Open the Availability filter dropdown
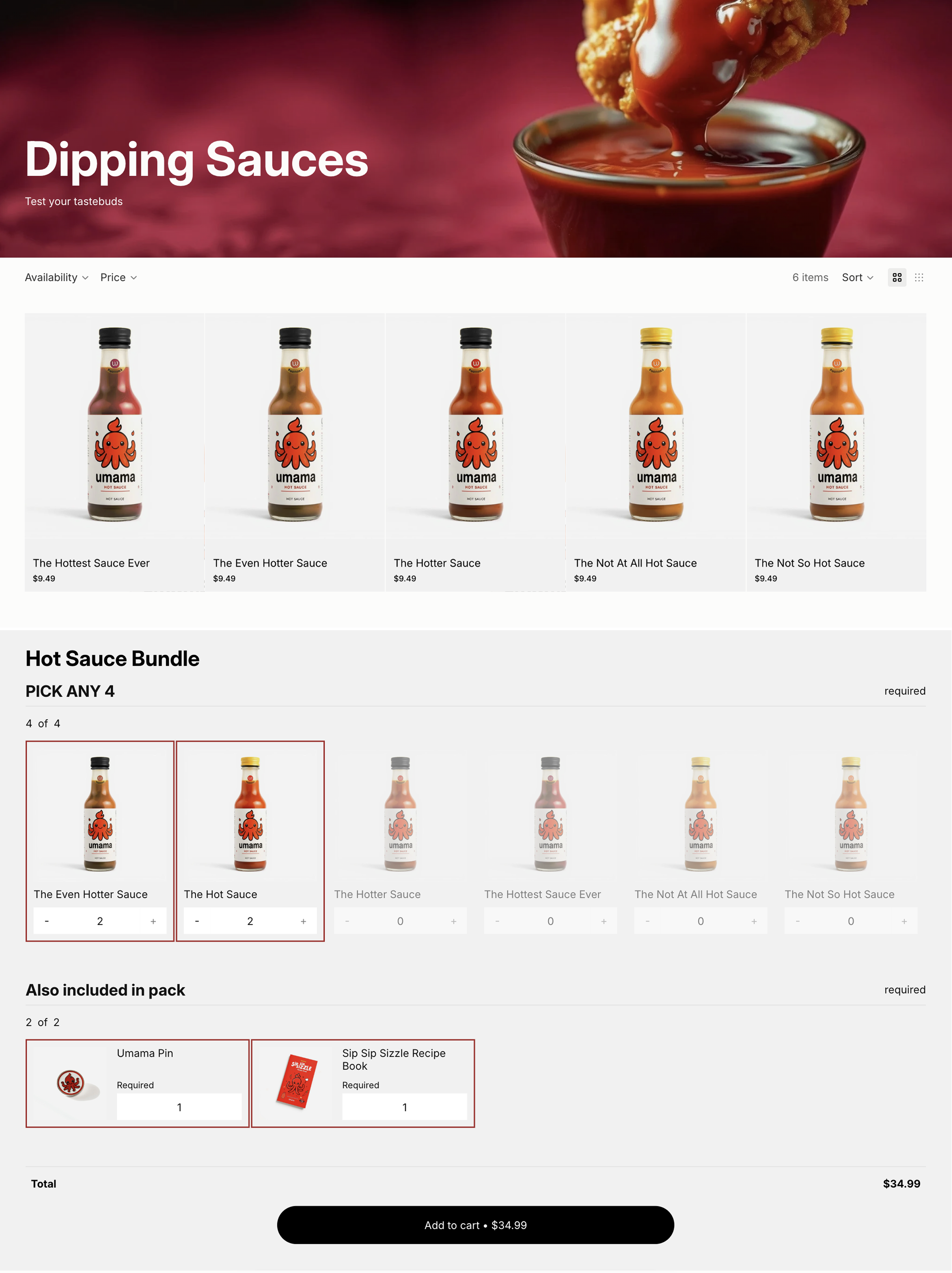This screenshot has height=1273, width=952. click(56, 278)
